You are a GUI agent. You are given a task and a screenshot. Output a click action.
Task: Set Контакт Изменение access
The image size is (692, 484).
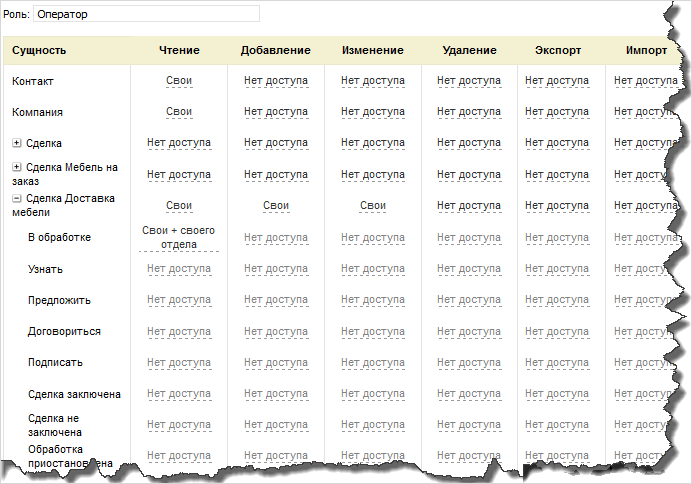point(373,81)
